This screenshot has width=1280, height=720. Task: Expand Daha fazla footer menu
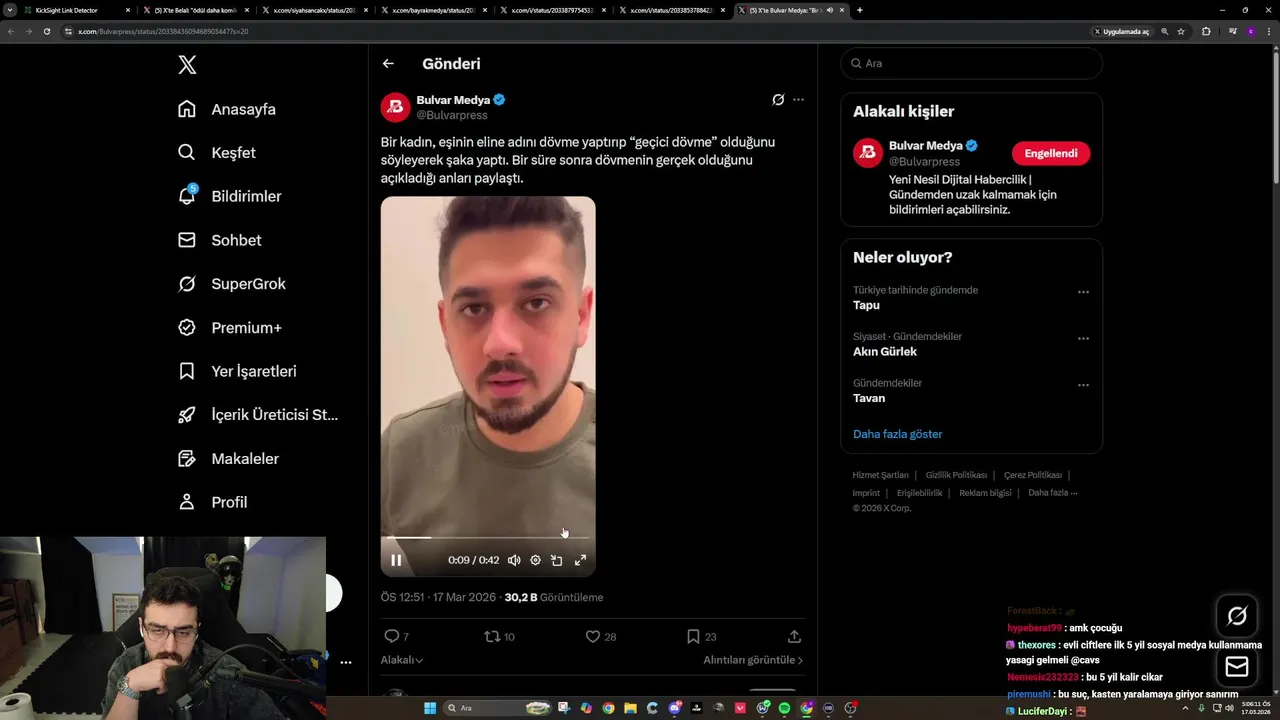click(x=1053, y=493)
